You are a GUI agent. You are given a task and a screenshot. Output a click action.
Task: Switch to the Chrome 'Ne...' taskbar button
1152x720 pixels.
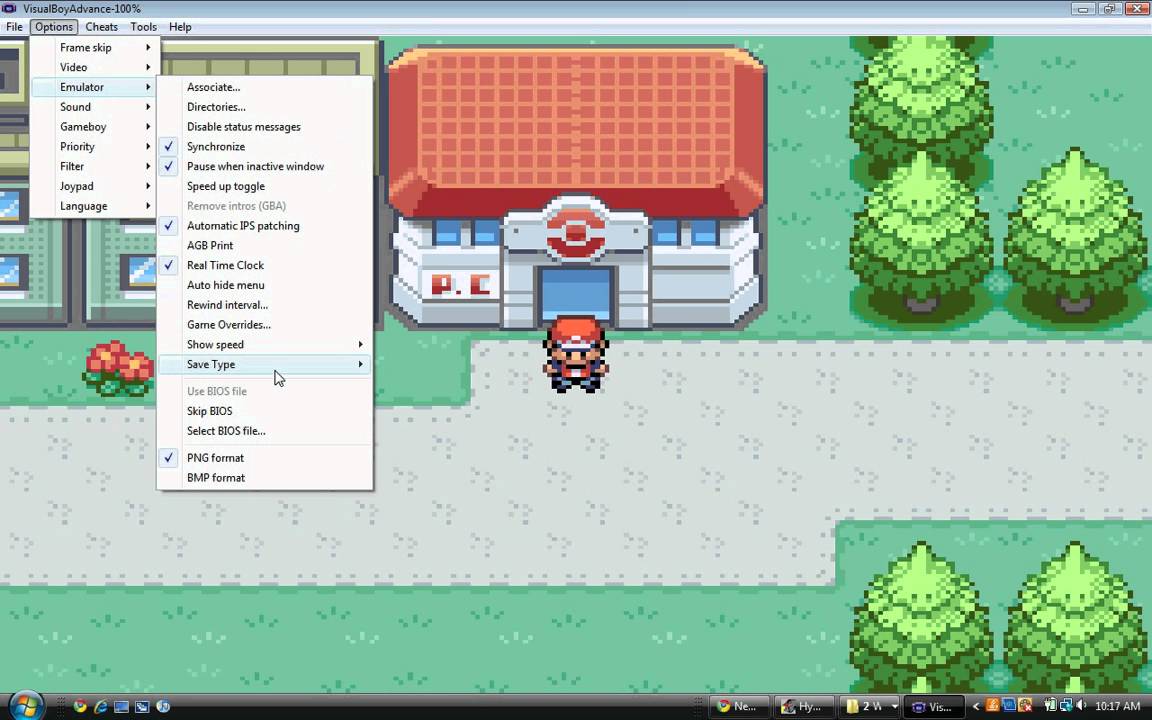[739, 707]
